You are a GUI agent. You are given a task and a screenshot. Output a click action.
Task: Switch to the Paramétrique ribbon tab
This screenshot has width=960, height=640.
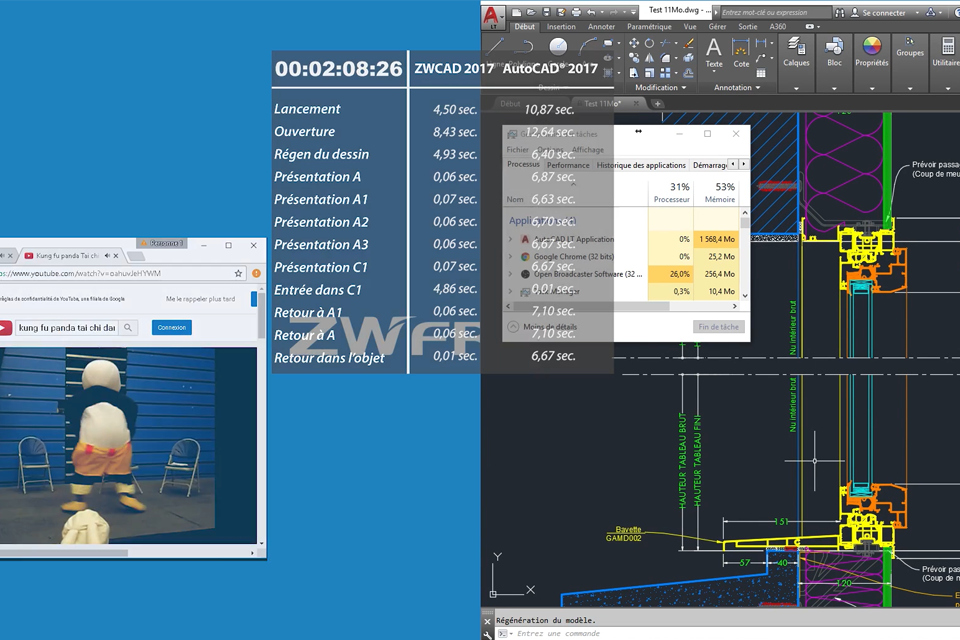(x=649, y=27)
